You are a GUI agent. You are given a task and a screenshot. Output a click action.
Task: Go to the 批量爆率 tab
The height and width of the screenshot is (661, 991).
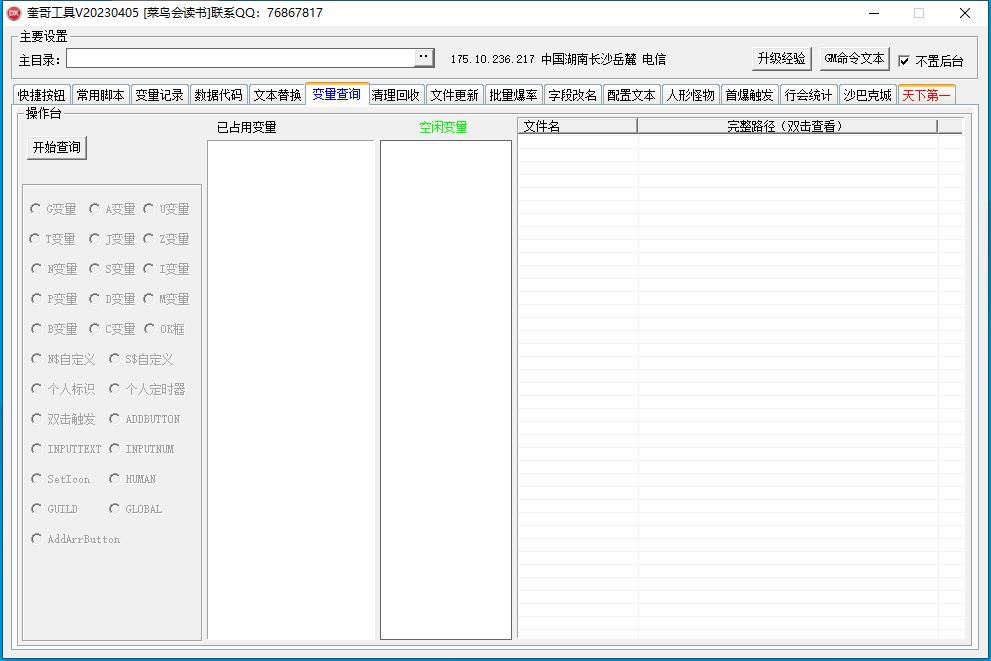pyautogui.click(x=513, y=95)
